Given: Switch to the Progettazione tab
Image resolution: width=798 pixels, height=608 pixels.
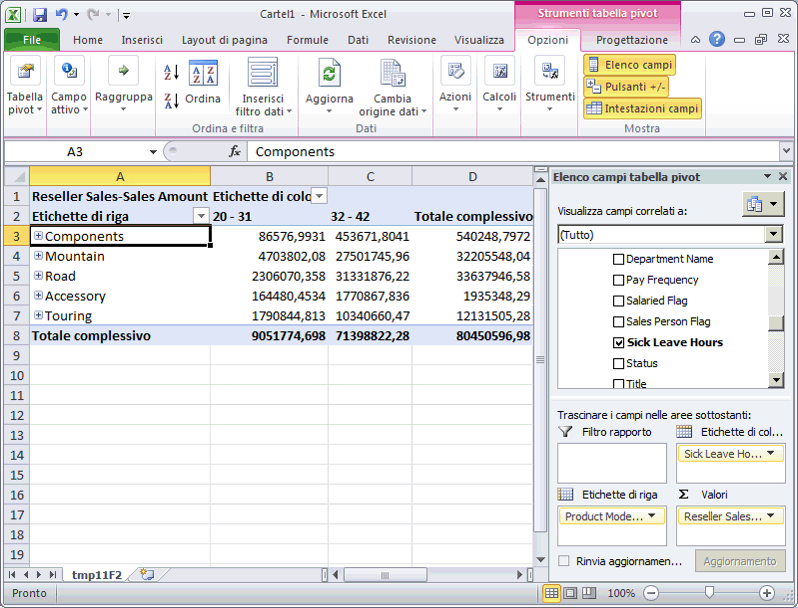Looking at the screenshot, I should (632, 40).
